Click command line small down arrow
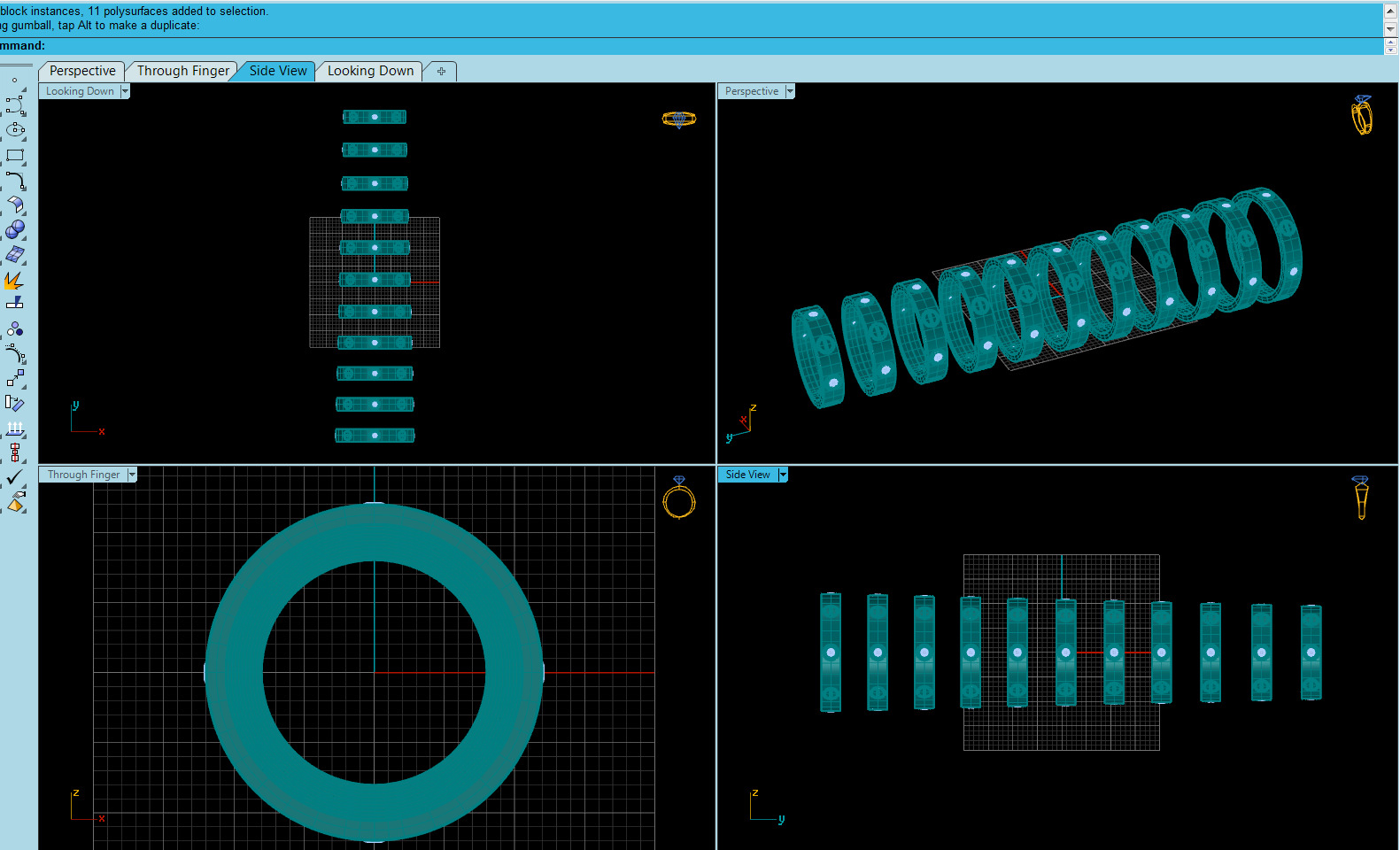Screen dimensions: 1400x850 1390,50
